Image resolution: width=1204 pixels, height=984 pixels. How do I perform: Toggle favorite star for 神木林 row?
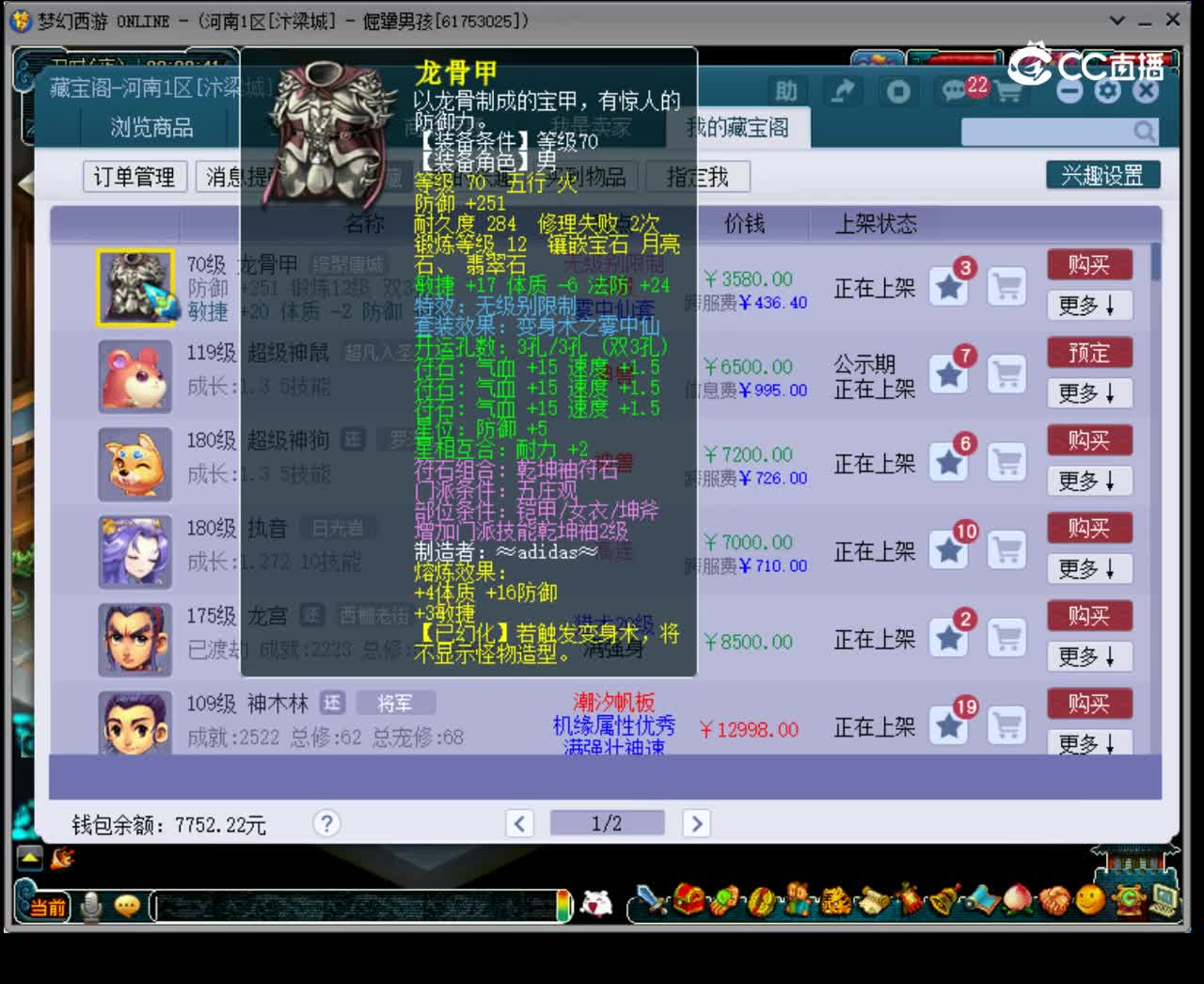pos(949,725)
